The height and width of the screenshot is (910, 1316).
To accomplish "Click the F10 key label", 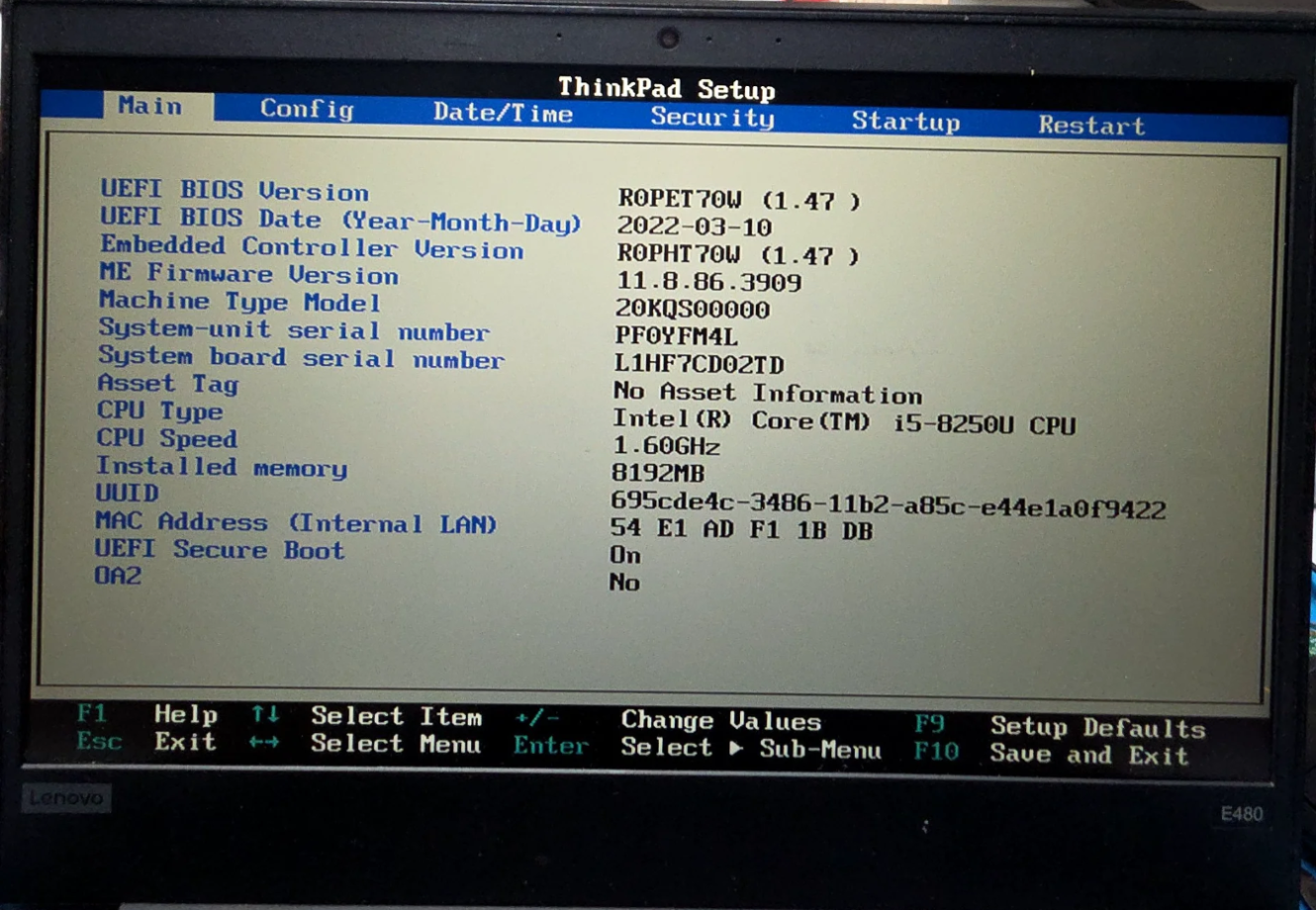I will pyautogui.click(x=937, y=752).
